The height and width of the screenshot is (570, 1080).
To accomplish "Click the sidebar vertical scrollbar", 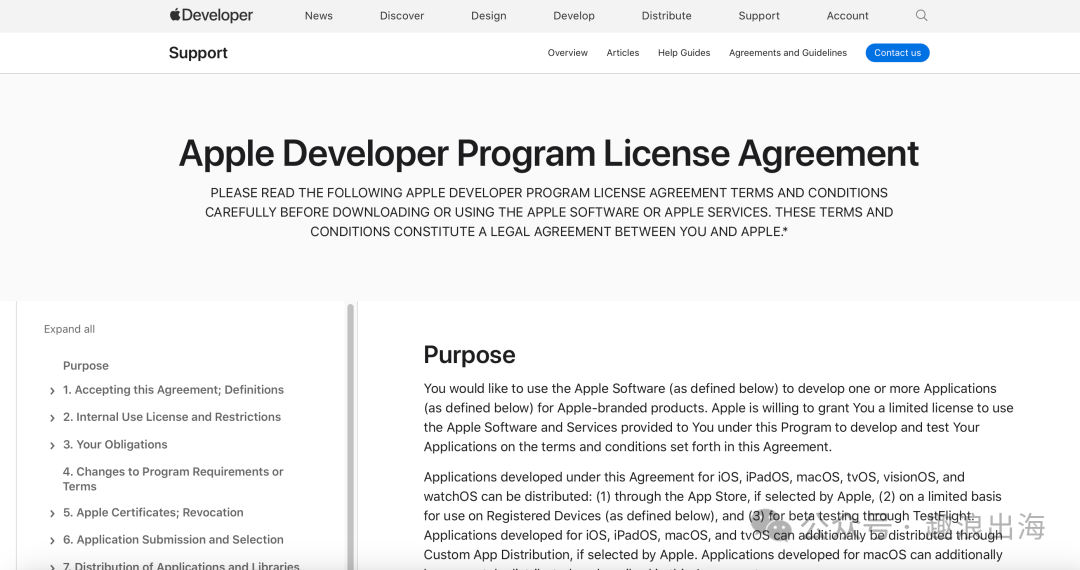I will pos(350,435).
